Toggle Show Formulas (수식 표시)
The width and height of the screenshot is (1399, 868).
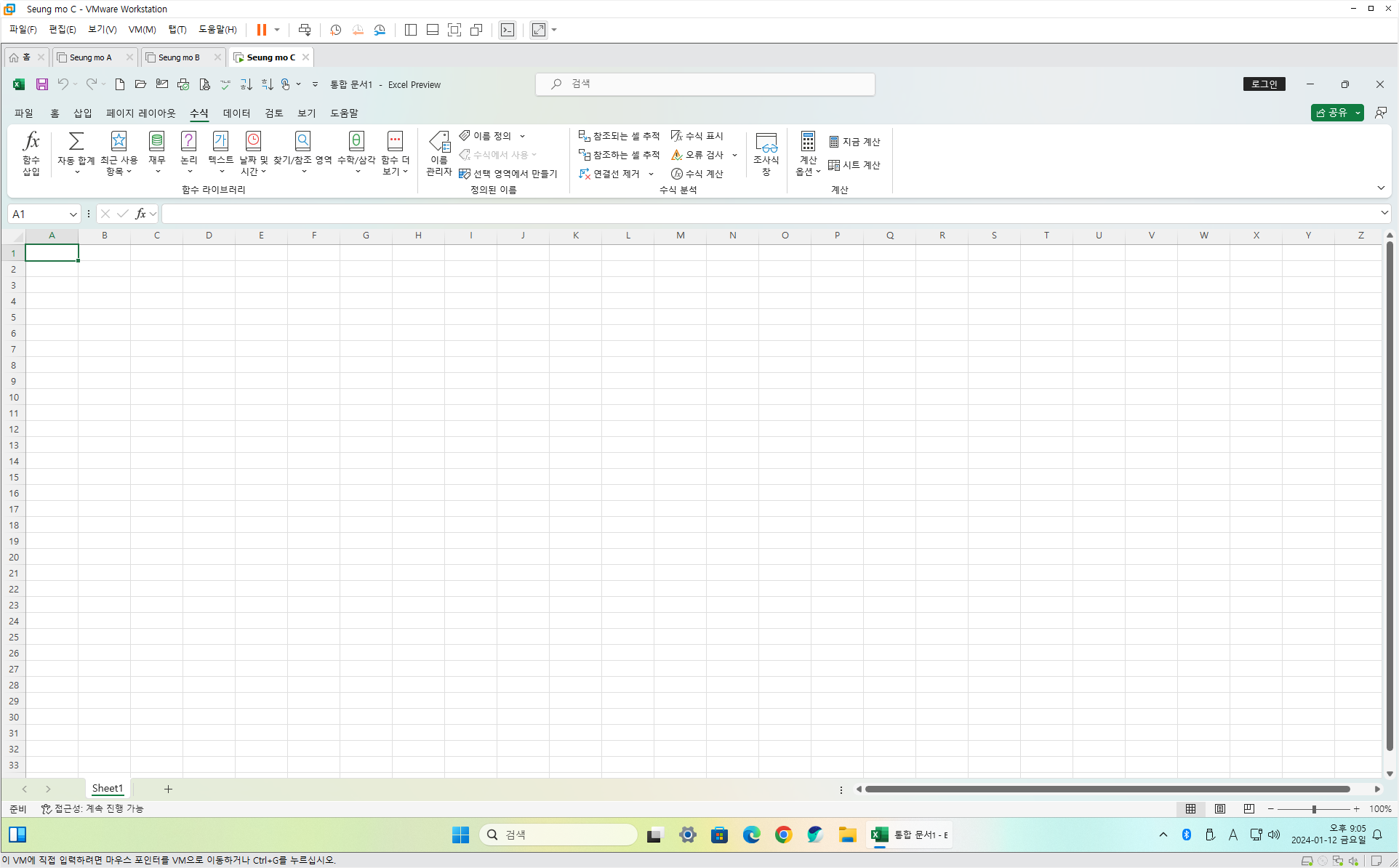click(x=697, y=136)
